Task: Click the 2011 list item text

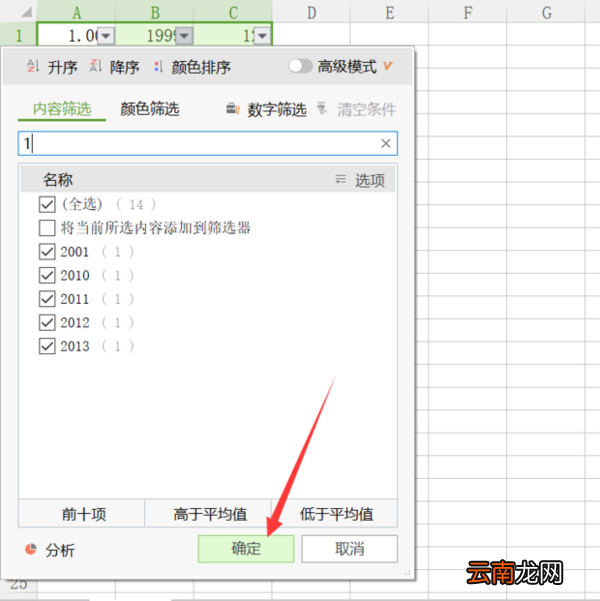Action: tap(75, 299)
